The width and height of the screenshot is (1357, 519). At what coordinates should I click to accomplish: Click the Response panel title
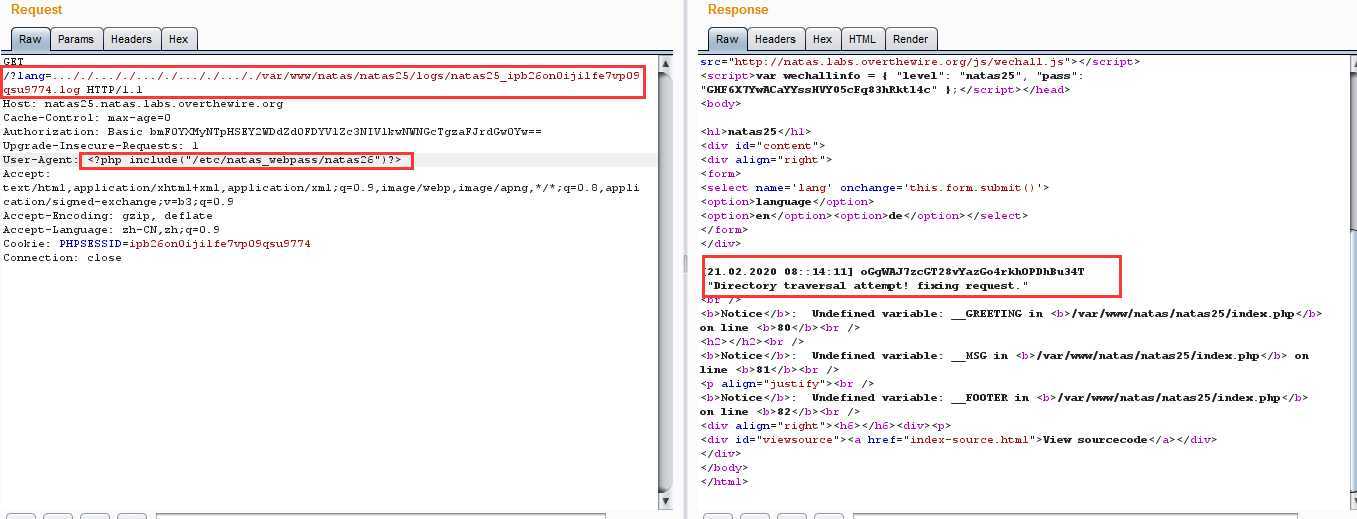point(738,10)
